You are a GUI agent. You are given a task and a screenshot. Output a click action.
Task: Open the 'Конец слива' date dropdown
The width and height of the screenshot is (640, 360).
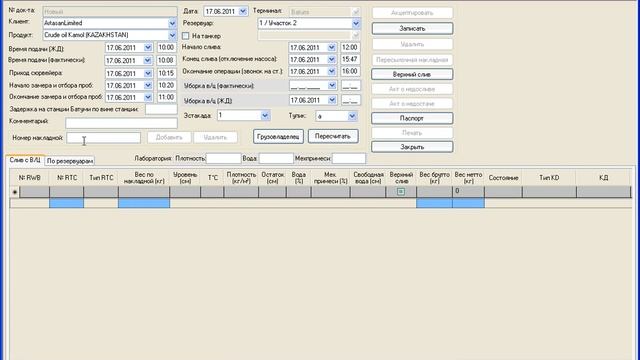331,60
